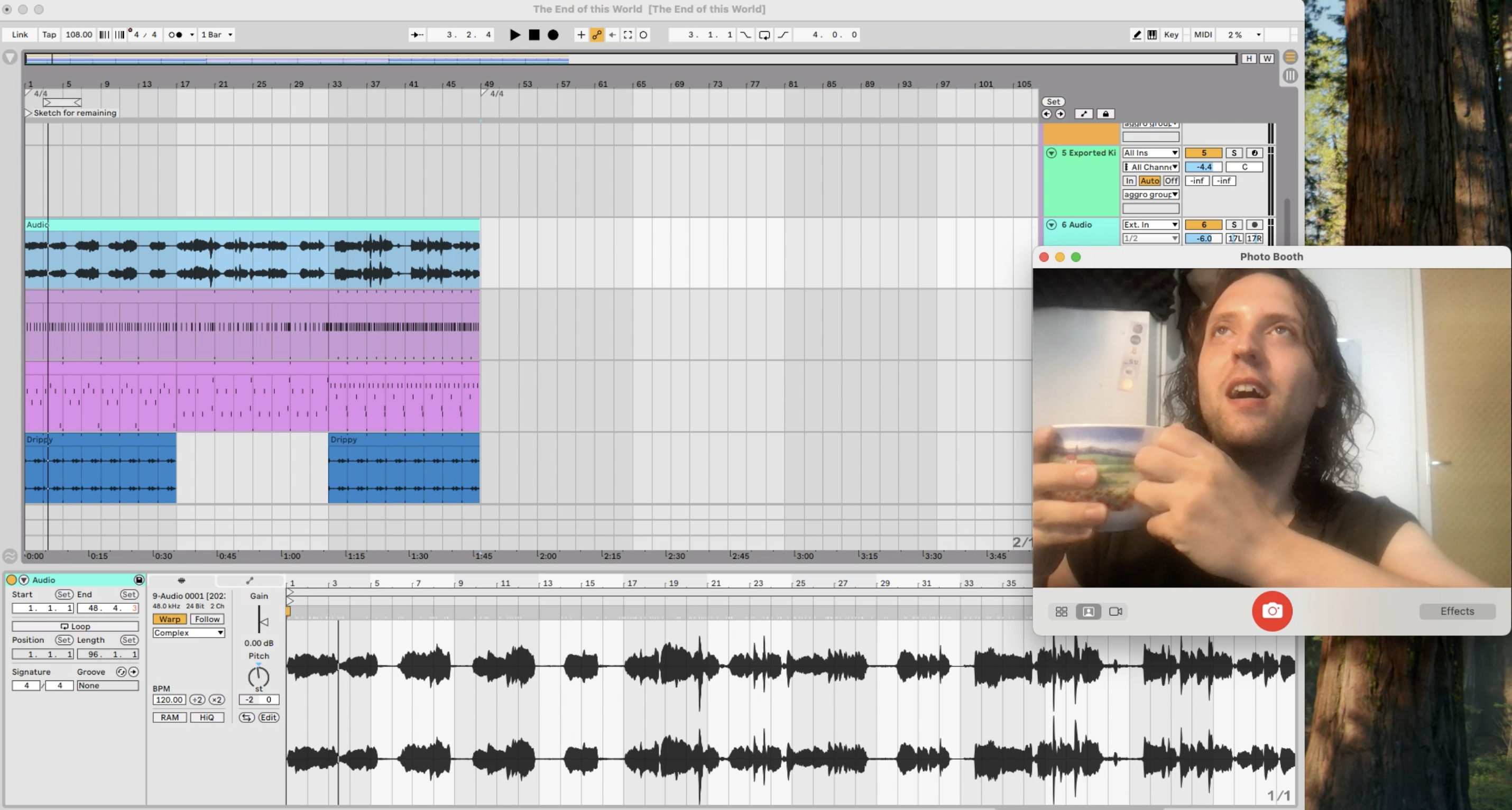The image size is (1512, 810).
Task: Collapse the 6 Audio track
Action: tap(1051, 225)
